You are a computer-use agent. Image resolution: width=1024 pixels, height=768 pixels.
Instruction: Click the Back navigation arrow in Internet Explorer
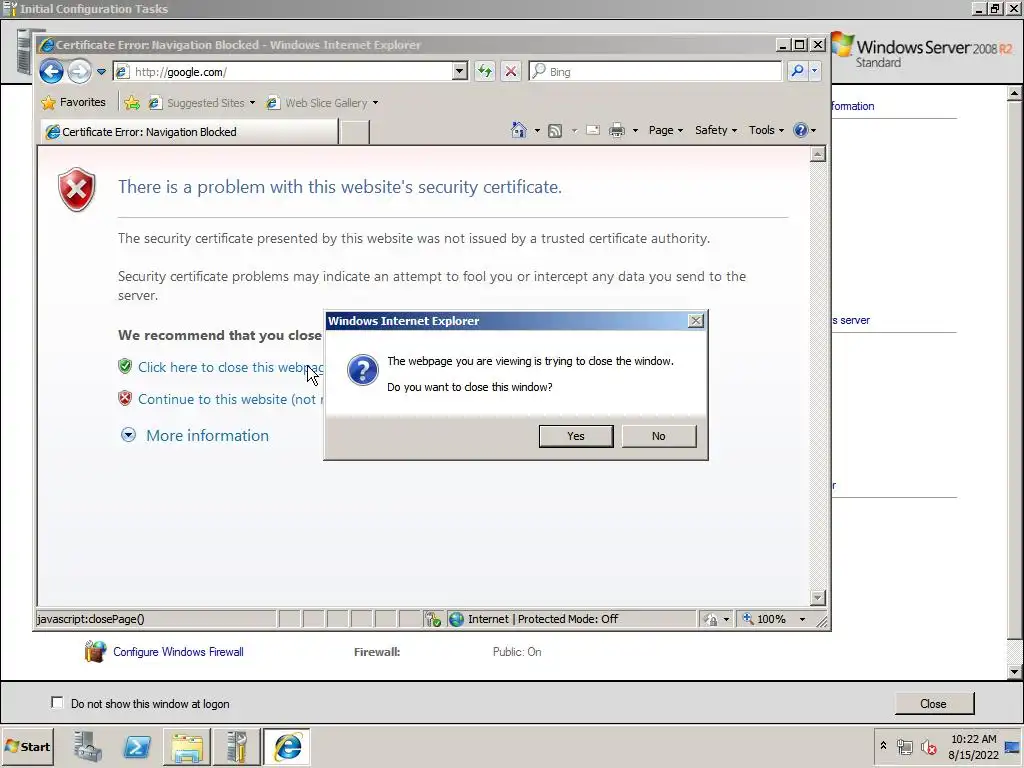(52, 71)
